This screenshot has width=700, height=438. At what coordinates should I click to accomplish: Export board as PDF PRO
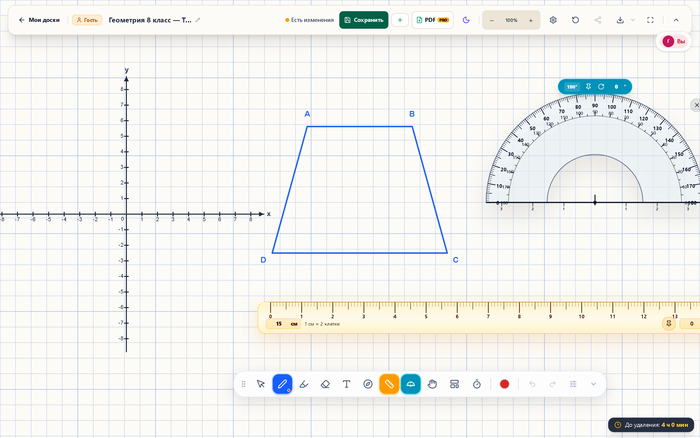[433, 20]
